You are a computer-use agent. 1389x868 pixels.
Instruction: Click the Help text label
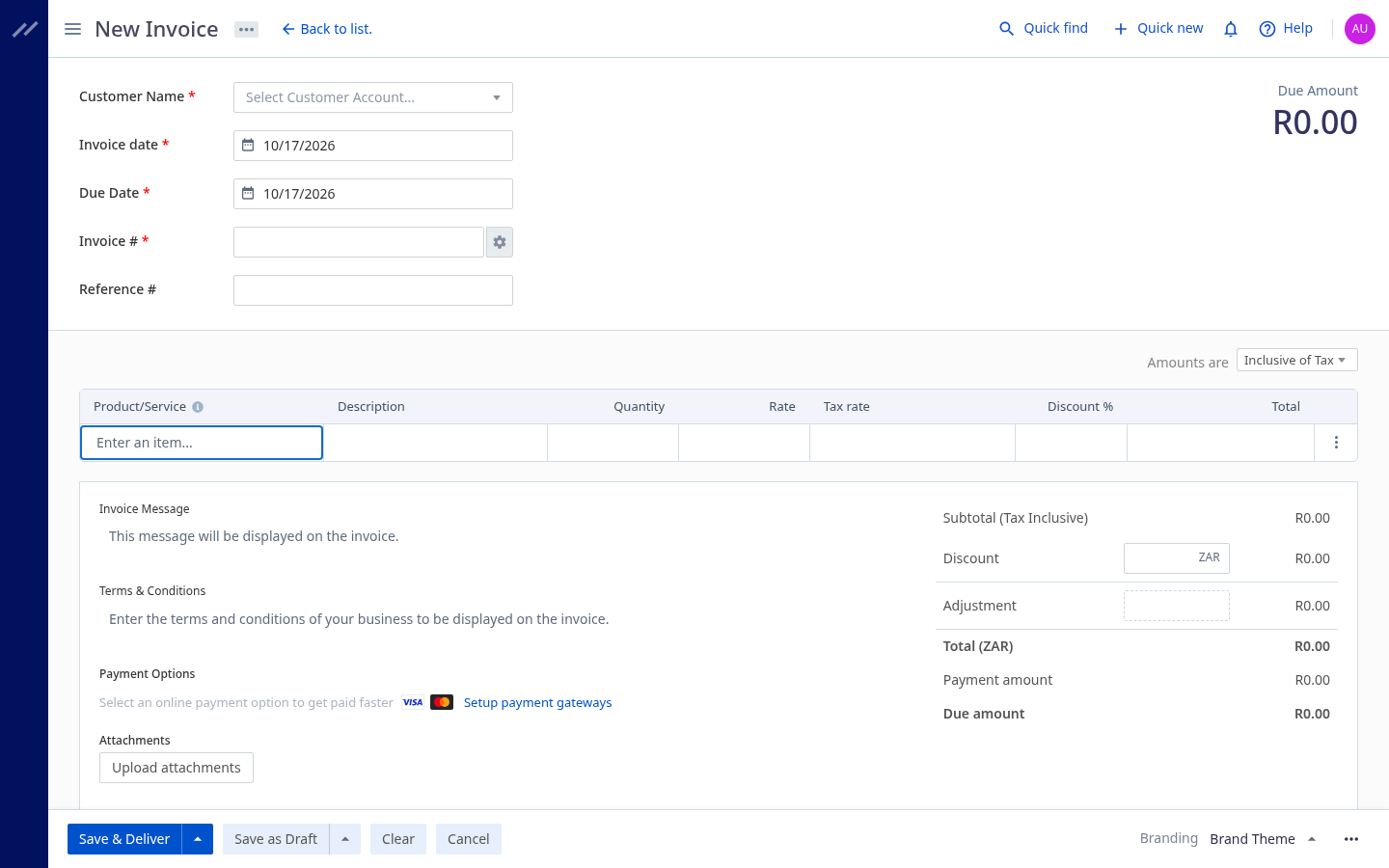click(1297, 28)
